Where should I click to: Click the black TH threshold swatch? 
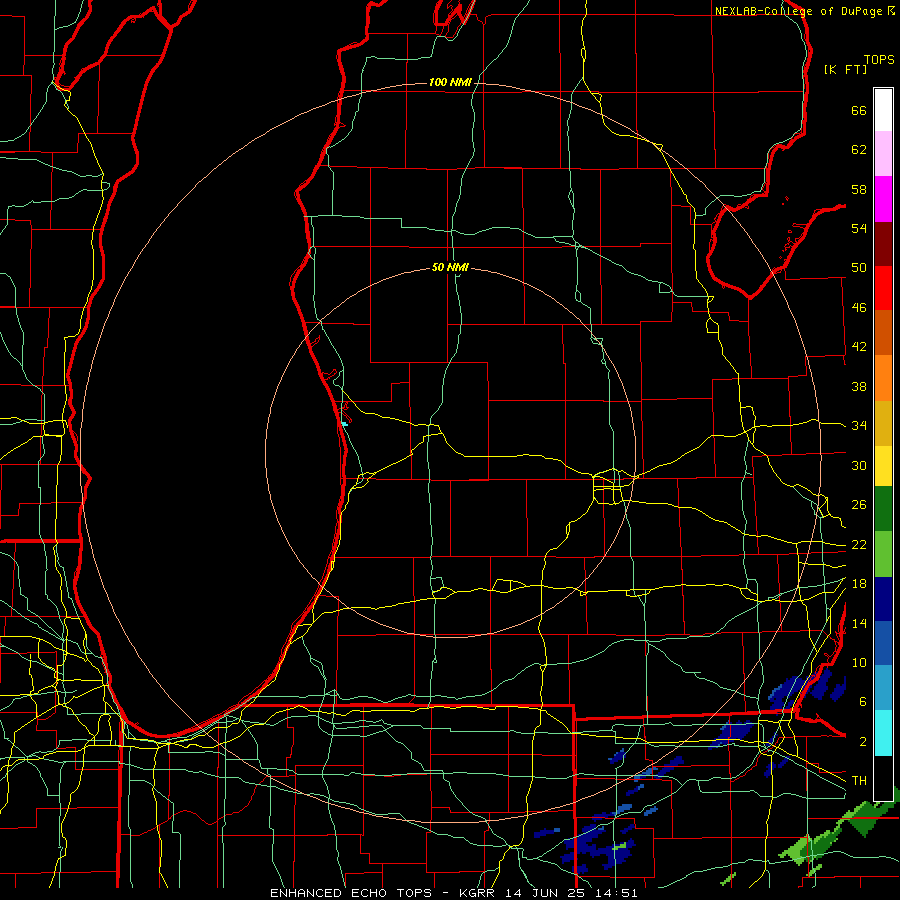pyautogui.click(x=883, y=778)
